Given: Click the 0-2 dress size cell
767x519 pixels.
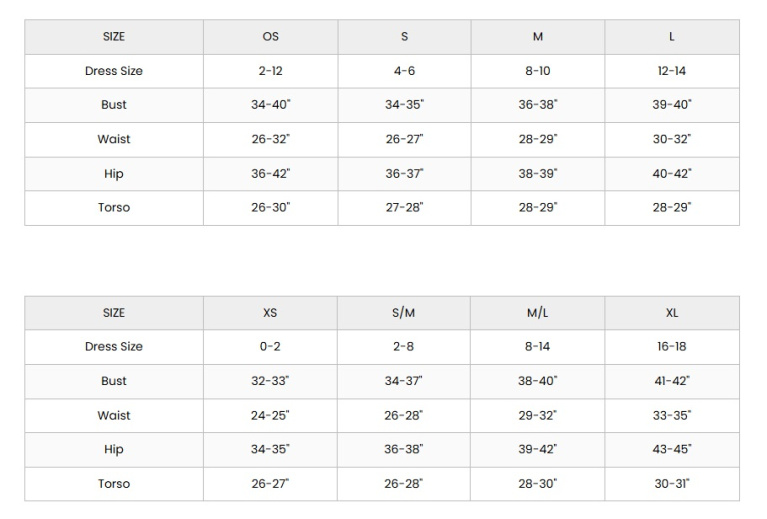Looking at the screenshot, I should pyautogui.click(x=270, y=347).
